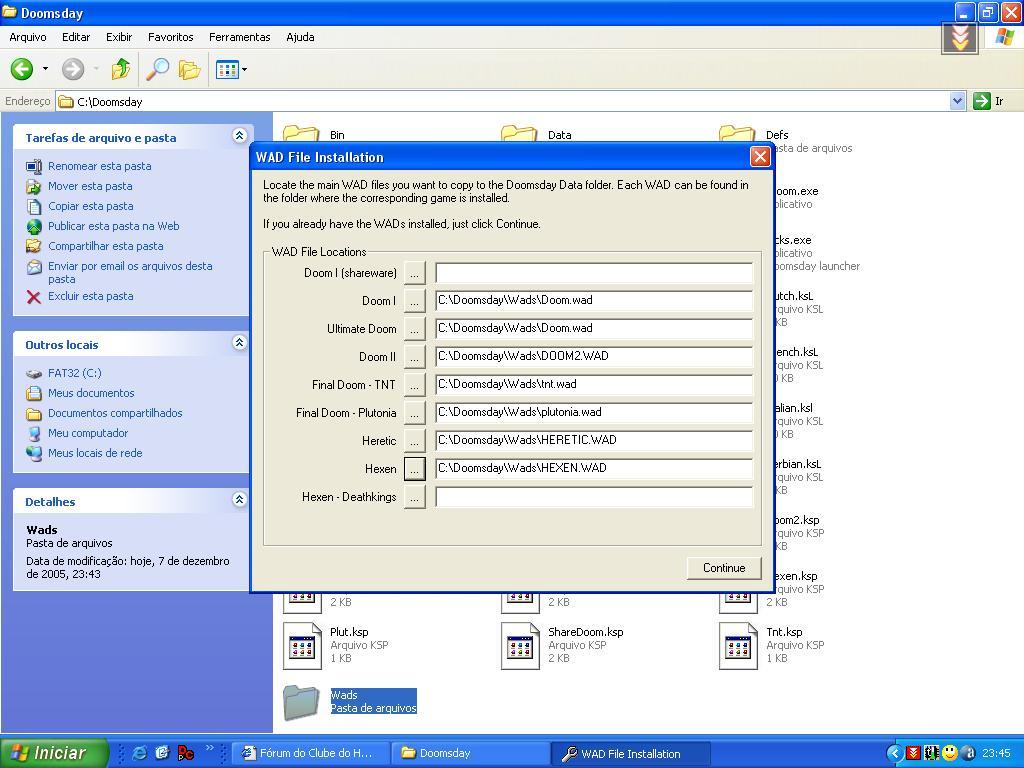Click Continue in WAD File Installation
The image size is (1024, 768).
(x=724, y=568)
